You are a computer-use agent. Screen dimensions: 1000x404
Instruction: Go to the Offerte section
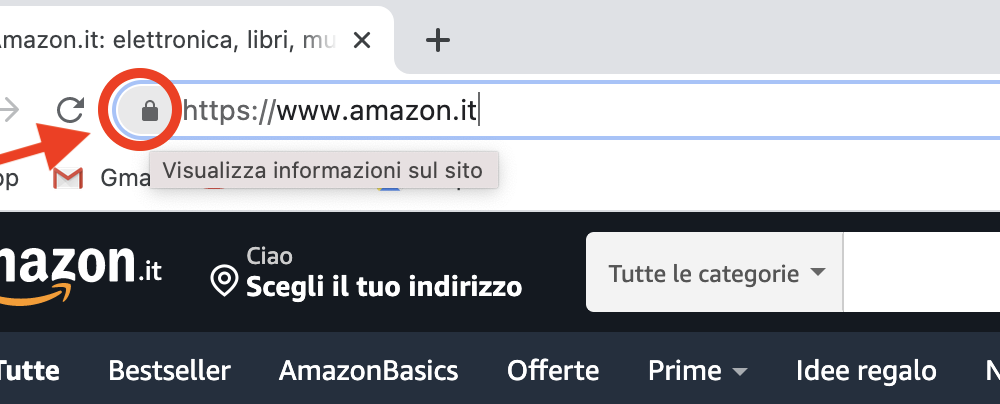tap(553, 370)
